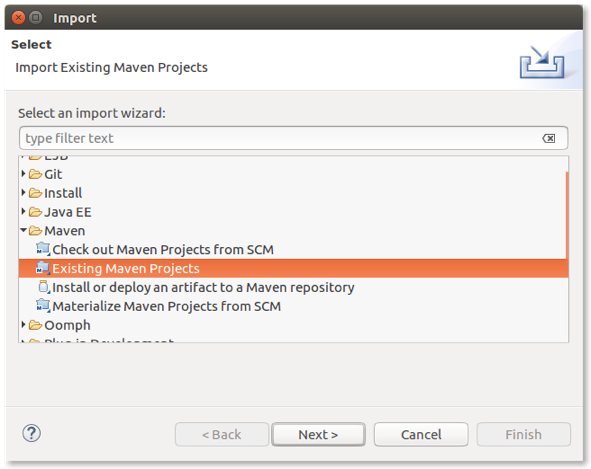Viewport: 591px width, 469px height.
Task: Click the Next > button
Action: click(318, 434)
